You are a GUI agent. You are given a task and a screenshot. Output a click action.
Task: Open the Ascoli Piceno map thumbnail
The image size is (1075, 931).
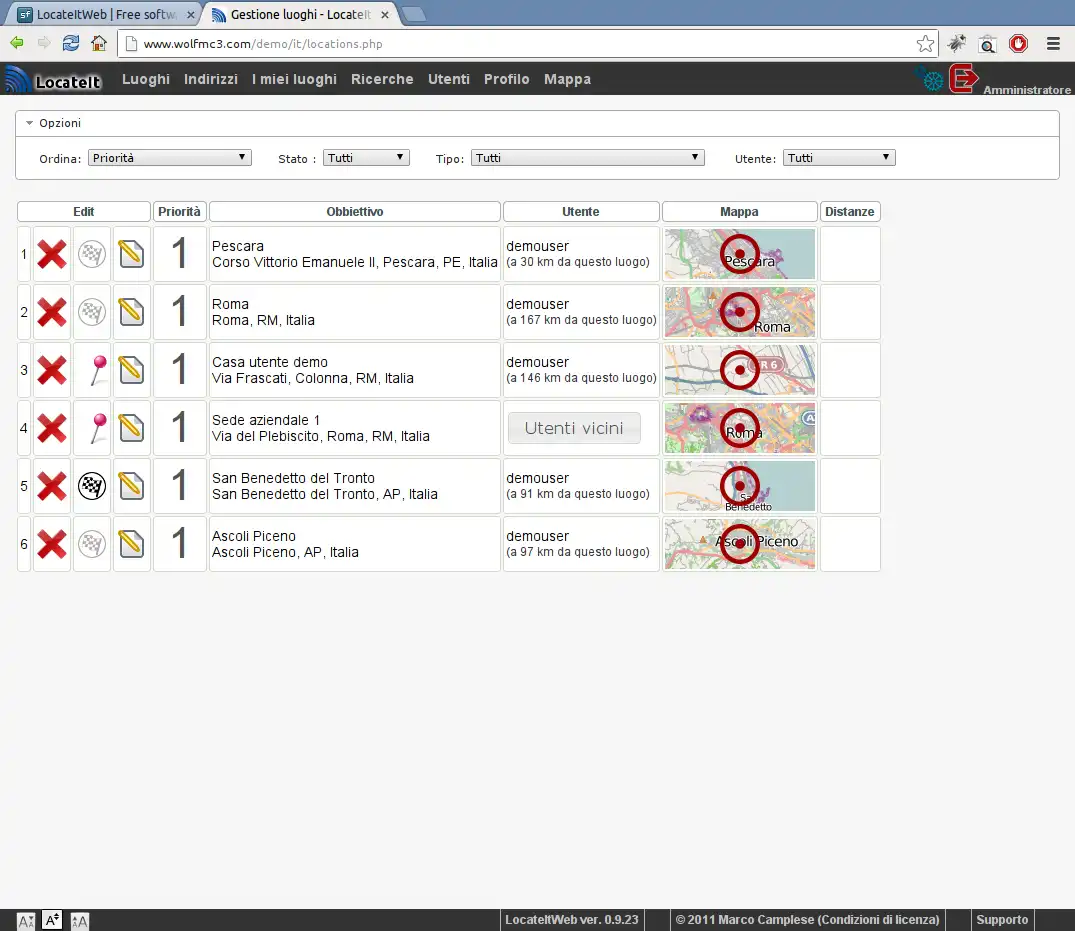740,544
